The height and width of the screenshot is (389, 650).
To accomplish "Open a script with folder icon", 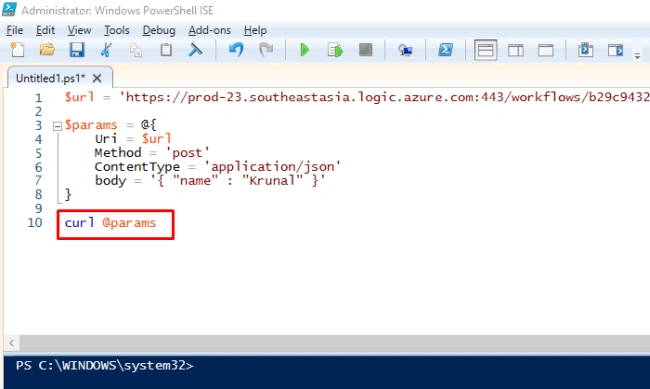I will pos(47,50).
